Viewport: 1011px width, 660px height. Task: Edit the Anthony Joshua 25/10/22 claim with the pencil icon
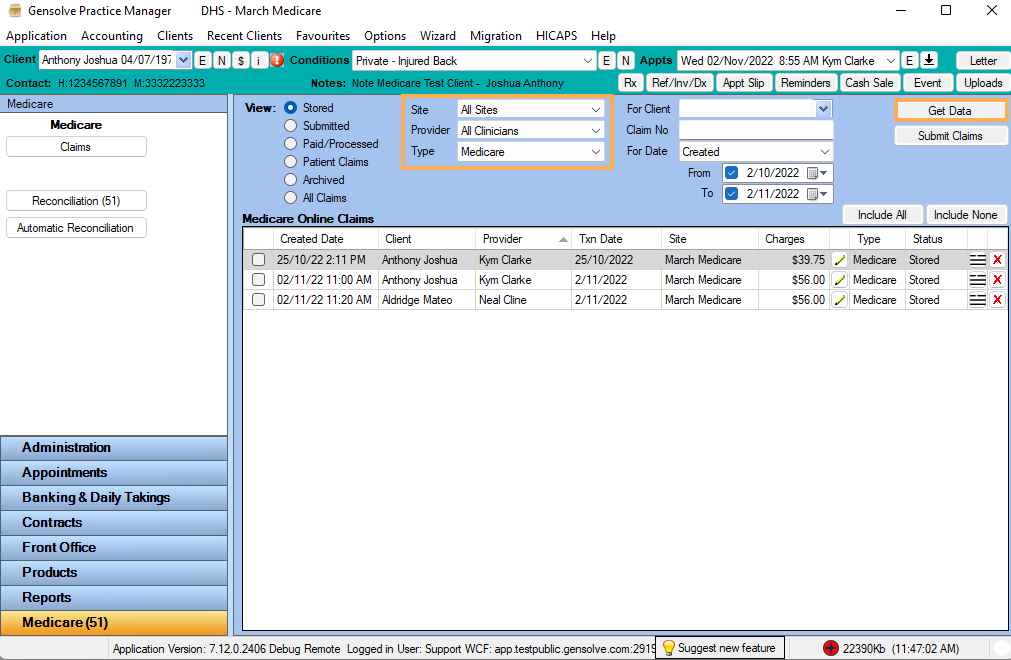click(839, 260)
